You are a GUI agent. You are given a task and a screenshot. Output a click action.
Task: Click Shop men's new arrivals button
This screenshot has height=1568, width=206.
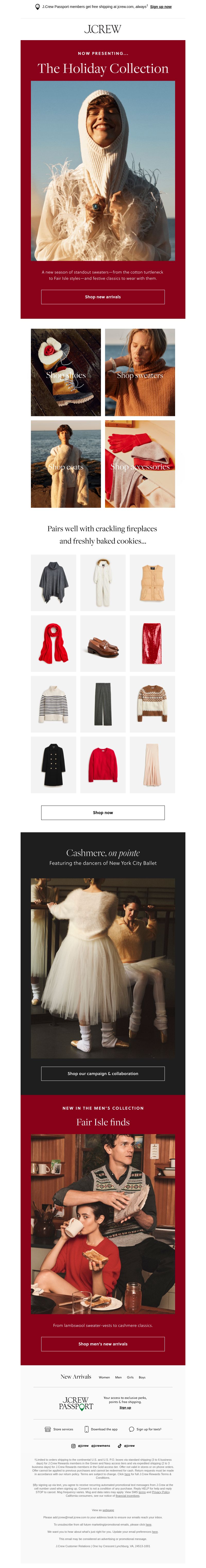pos(103,1343)
